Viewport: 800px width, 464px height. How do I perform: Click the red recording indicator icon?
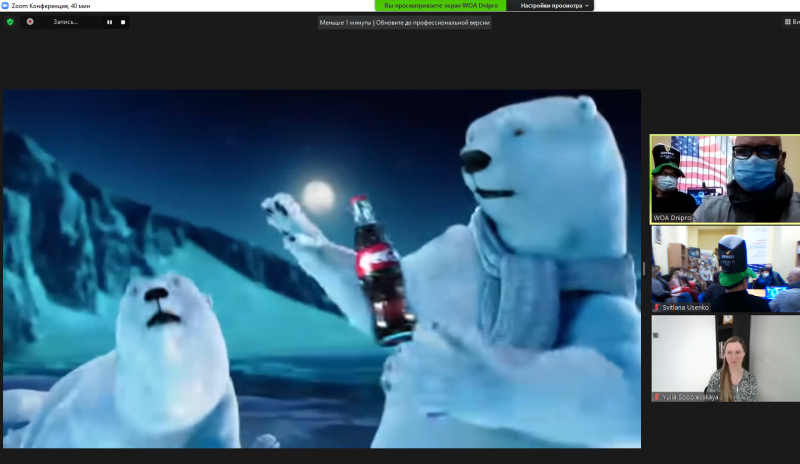30,22
